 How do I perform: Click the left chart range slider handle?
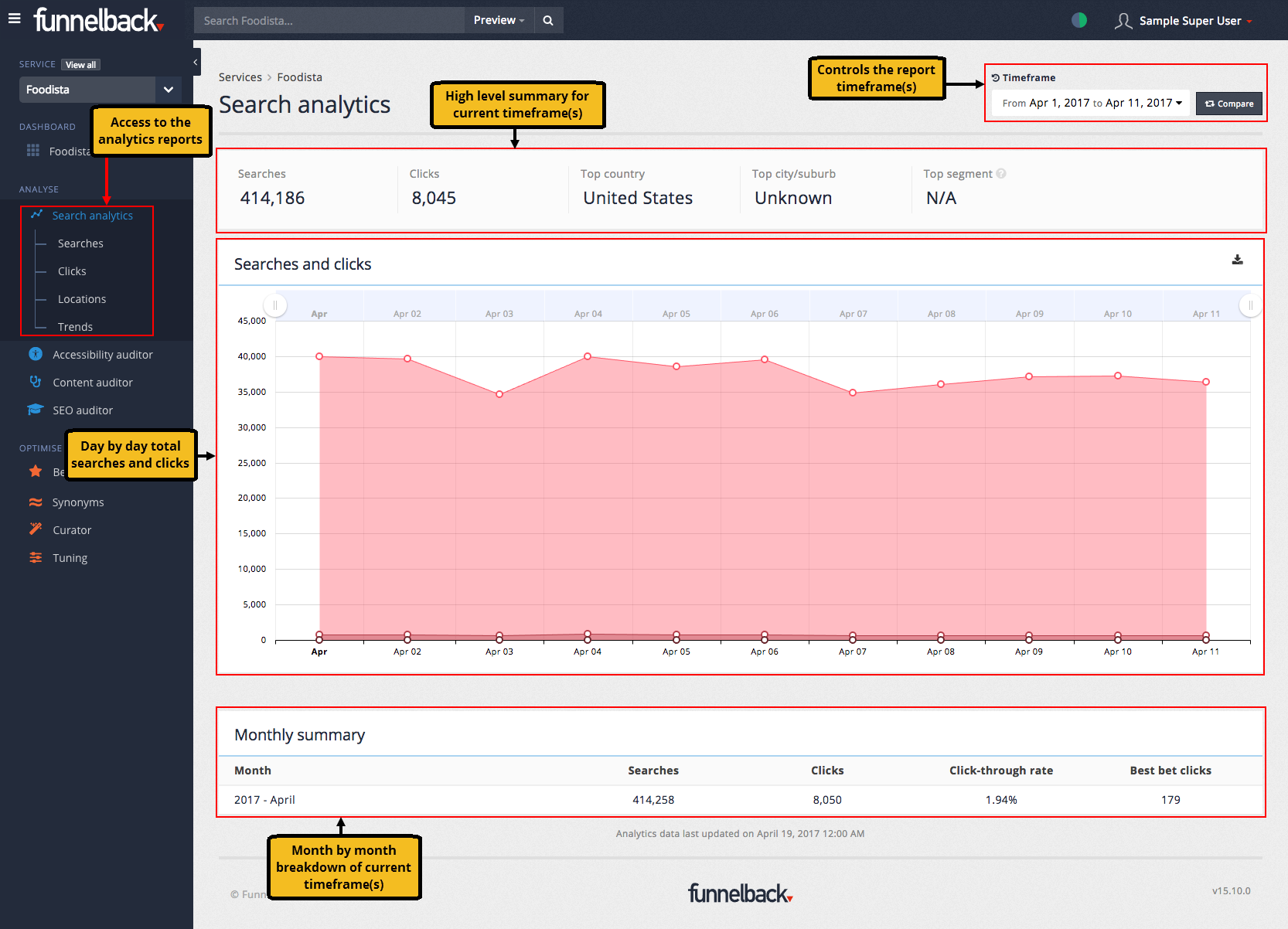click(275, 305)
